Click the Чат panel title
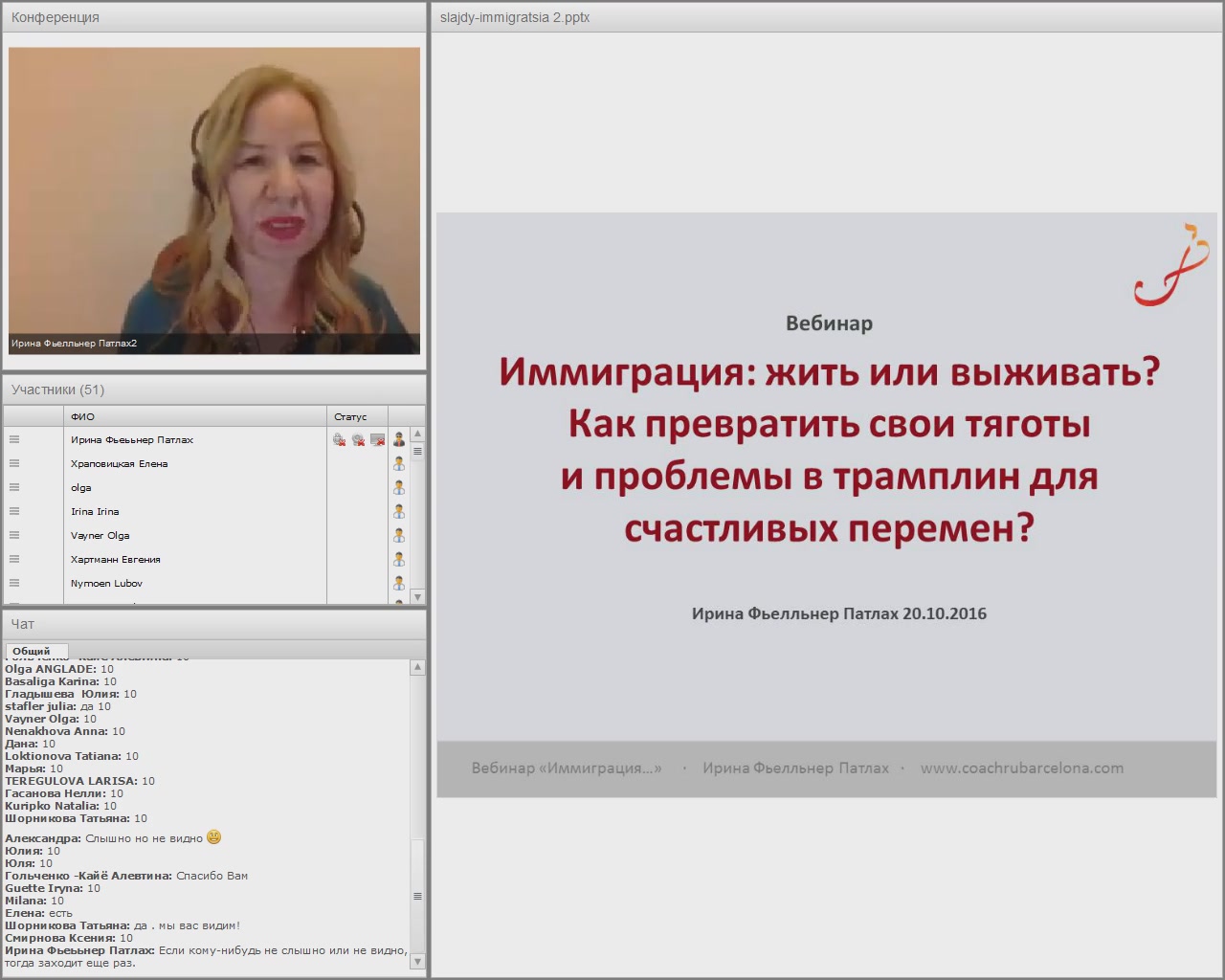Viewport: 1225px width, 980px height. pos(22,624)
